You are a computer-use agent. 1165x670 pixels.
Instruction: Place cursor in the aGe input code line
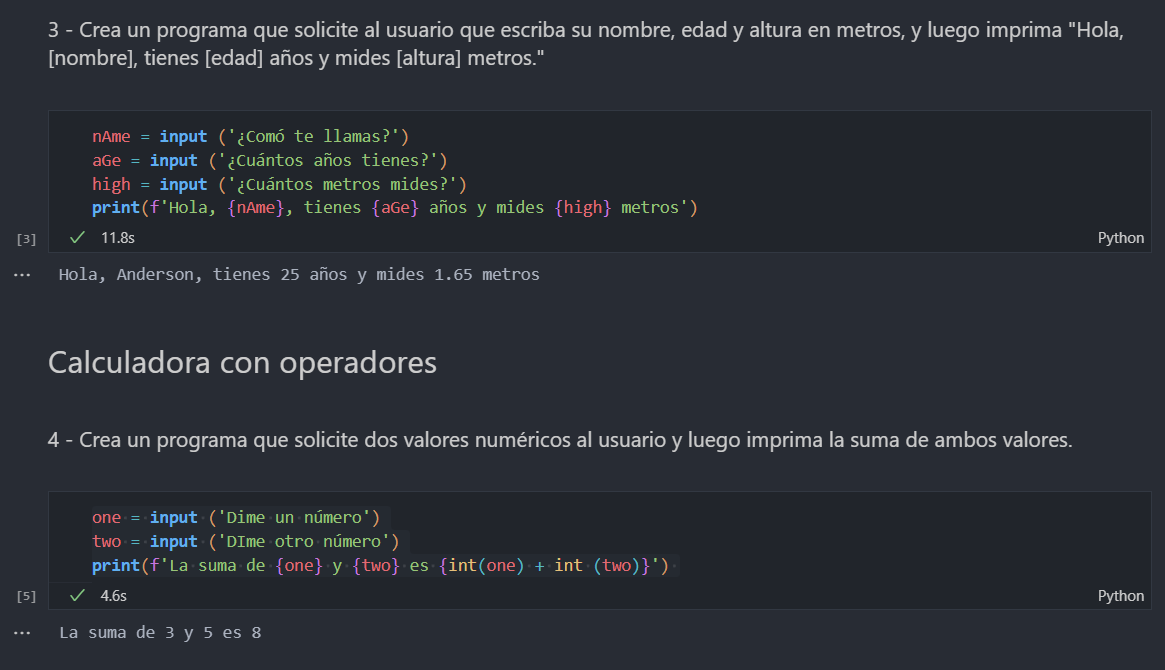[270, 160]
